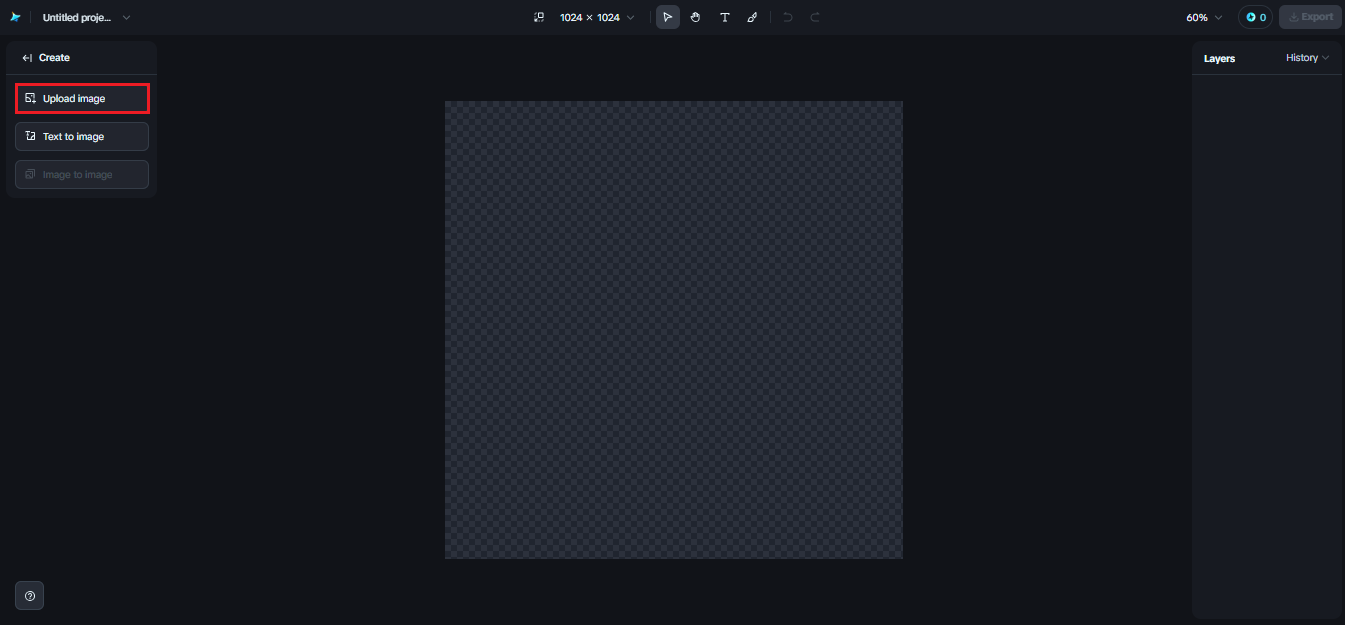Go back using the Create menu arrow

coord(27,57)
